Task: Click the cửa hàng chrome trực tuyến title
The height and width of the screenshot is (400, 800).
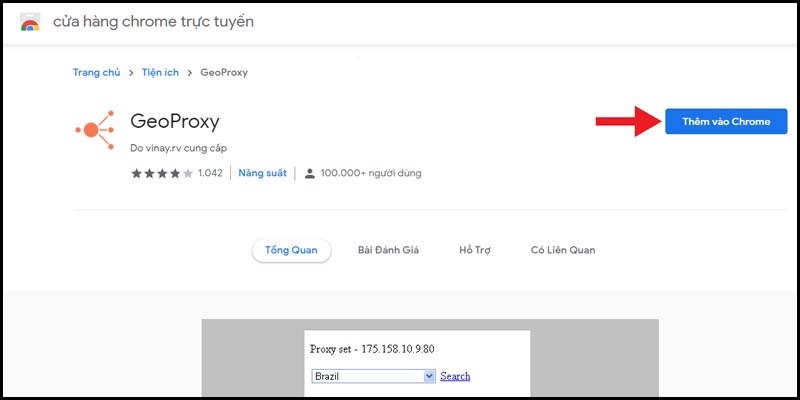Action: click(153, 22)
